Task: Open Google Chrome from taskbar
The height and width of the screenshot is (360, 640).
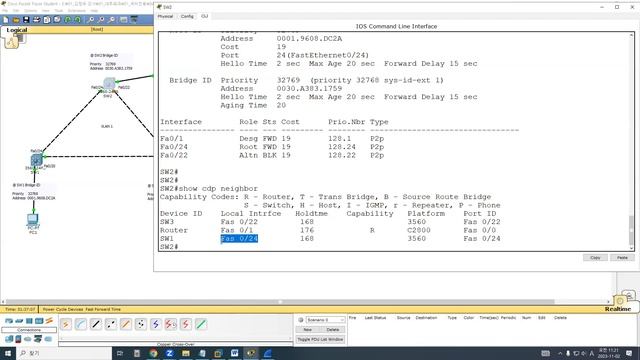Action: [x=153, y=353]
